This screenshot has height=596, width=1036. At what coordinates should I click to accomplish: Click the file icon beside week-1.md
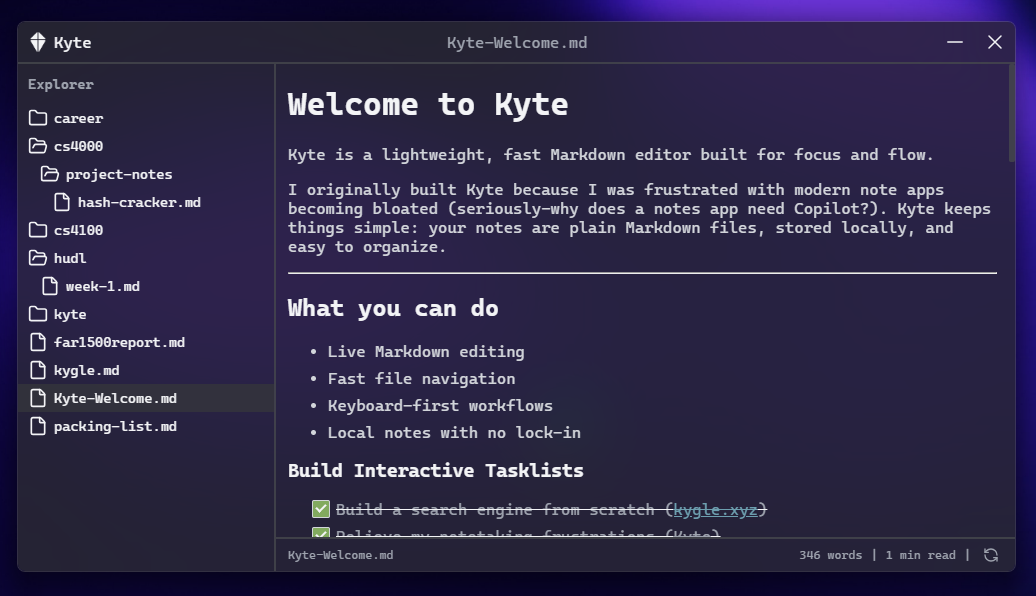[x=50, y=286]
